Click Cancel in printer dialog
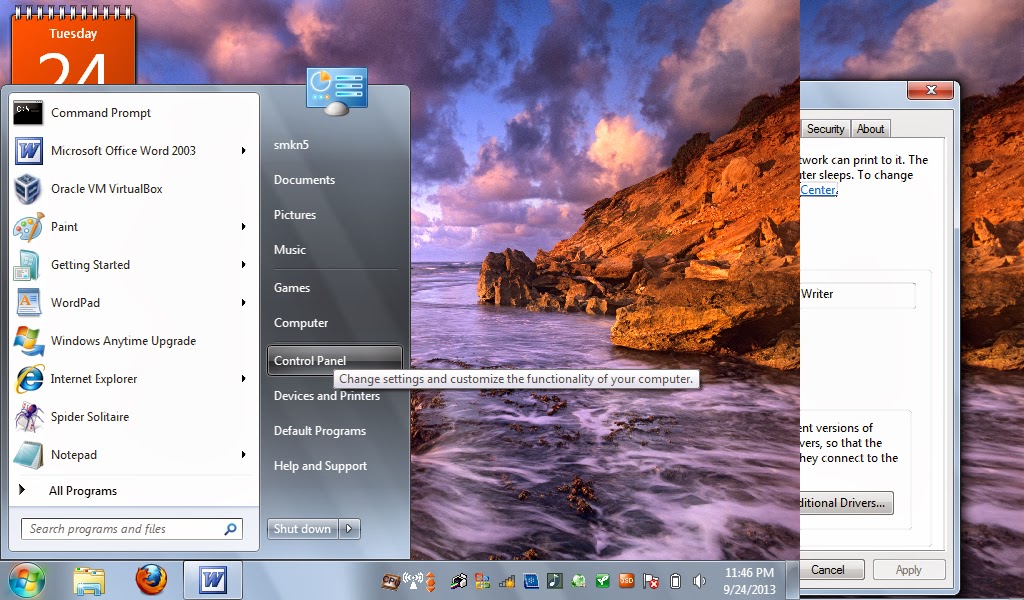 [x=831, y=569]
